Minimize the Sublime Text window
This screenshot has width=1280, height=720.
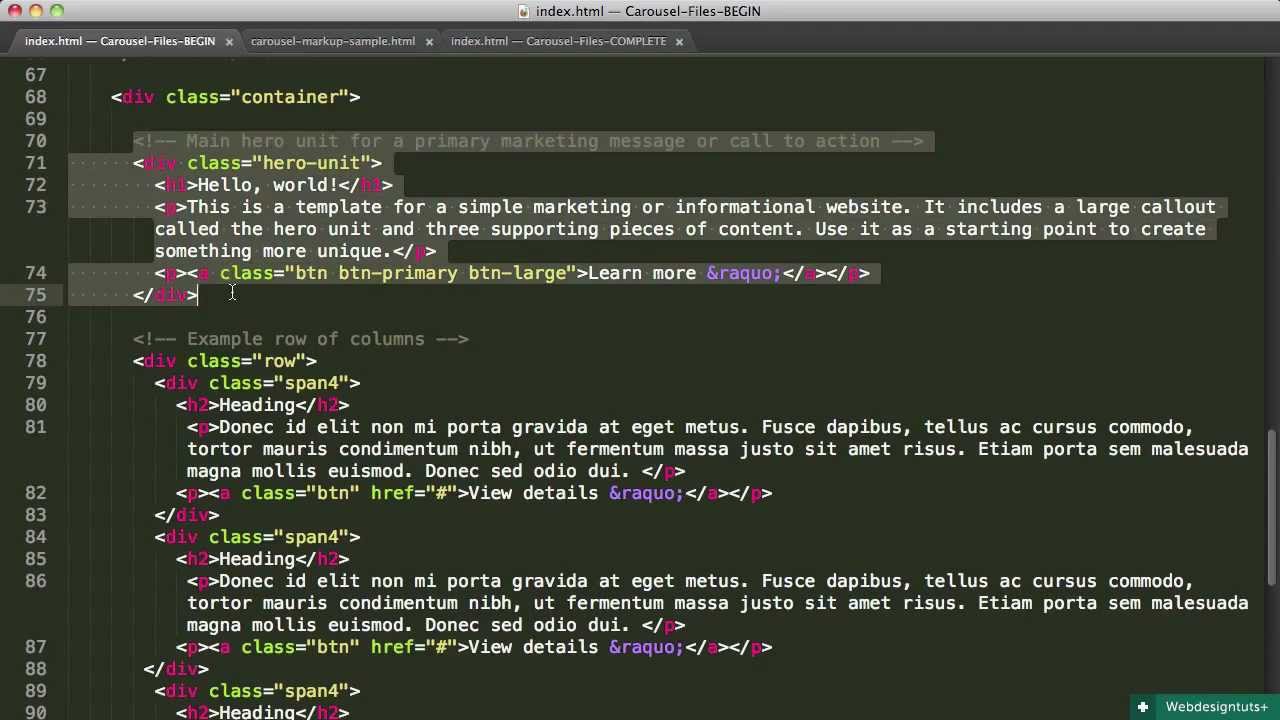tap(36, 11)
